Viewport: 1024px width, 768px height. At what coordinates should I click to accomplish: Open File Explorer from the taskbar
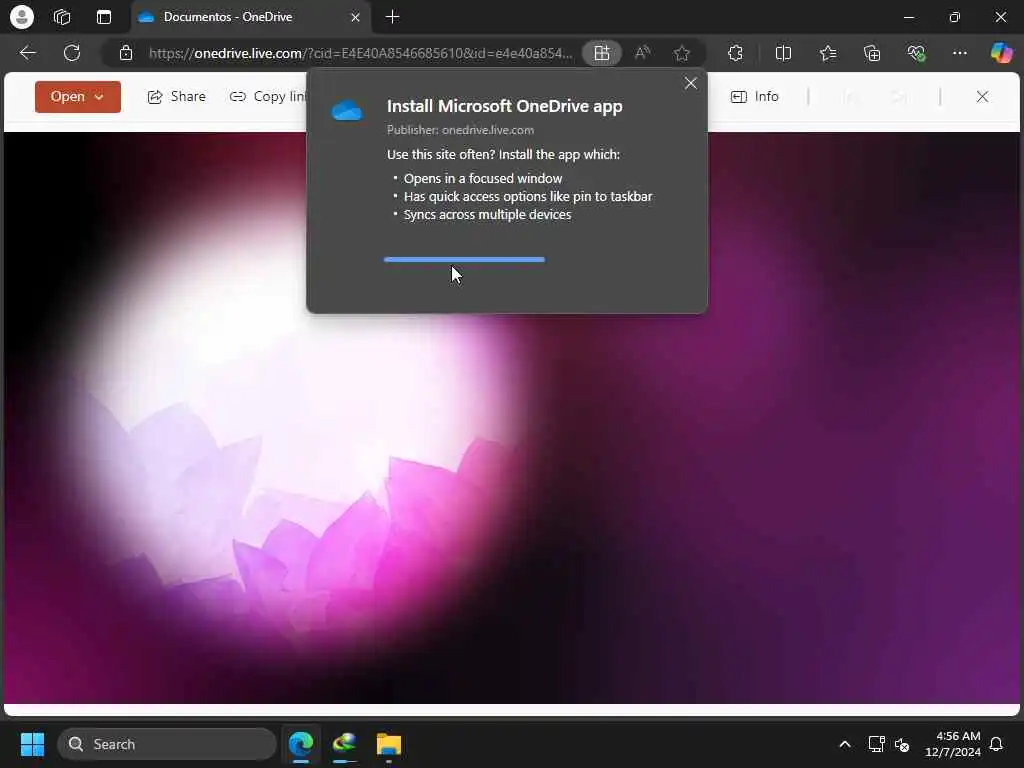coord(389,744)
